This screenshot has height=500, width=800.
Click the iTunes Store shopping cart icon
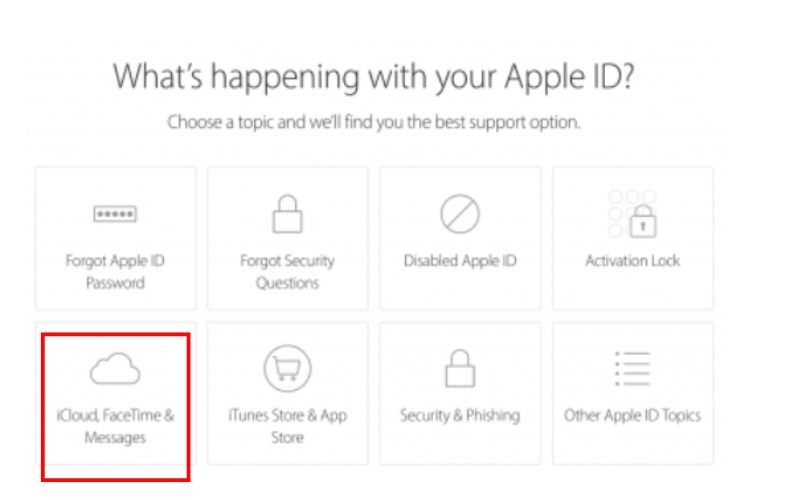point(287,369)
